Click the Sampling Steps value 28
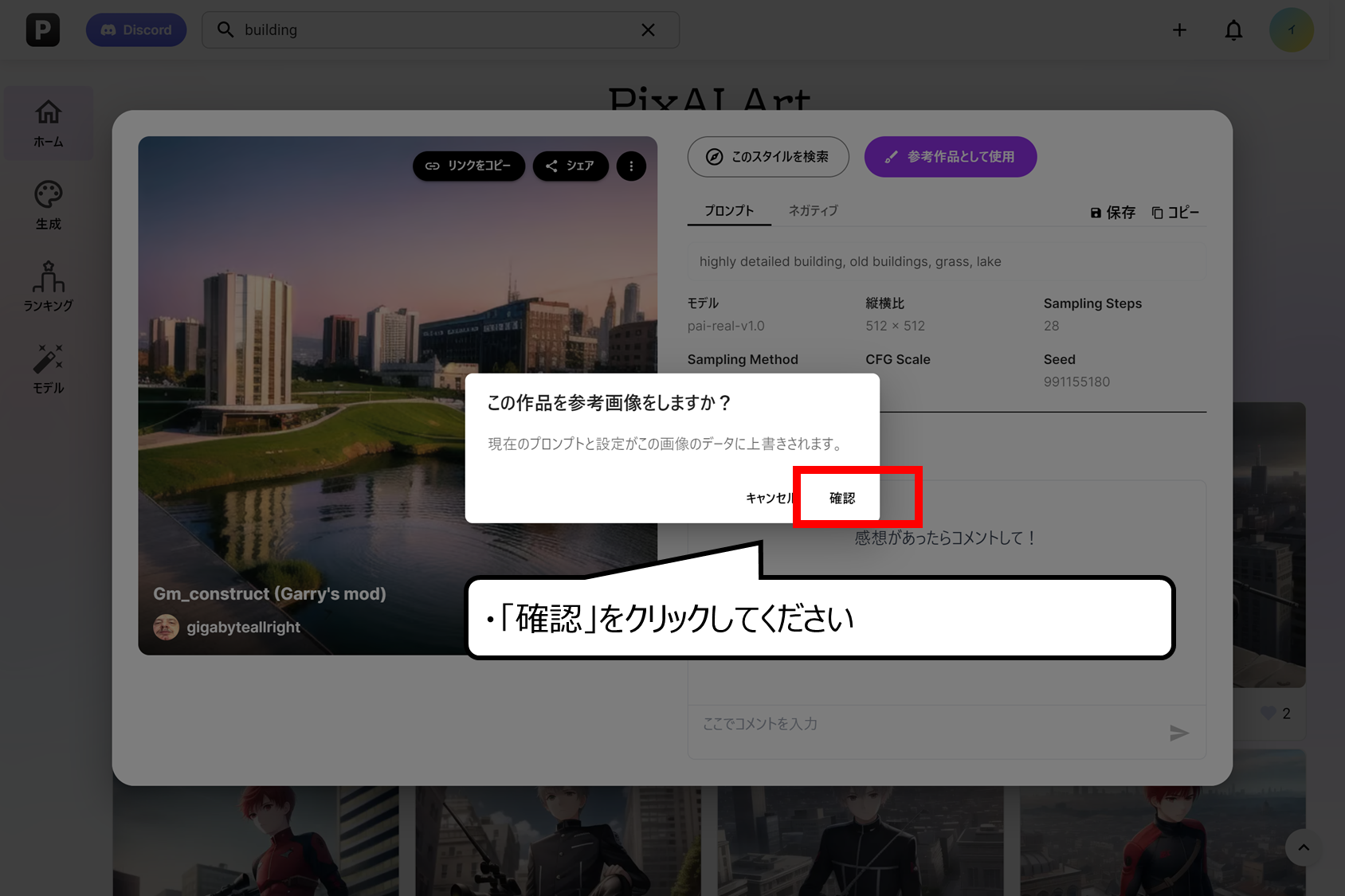The image size is (1345, 896). coord(1052,326)
